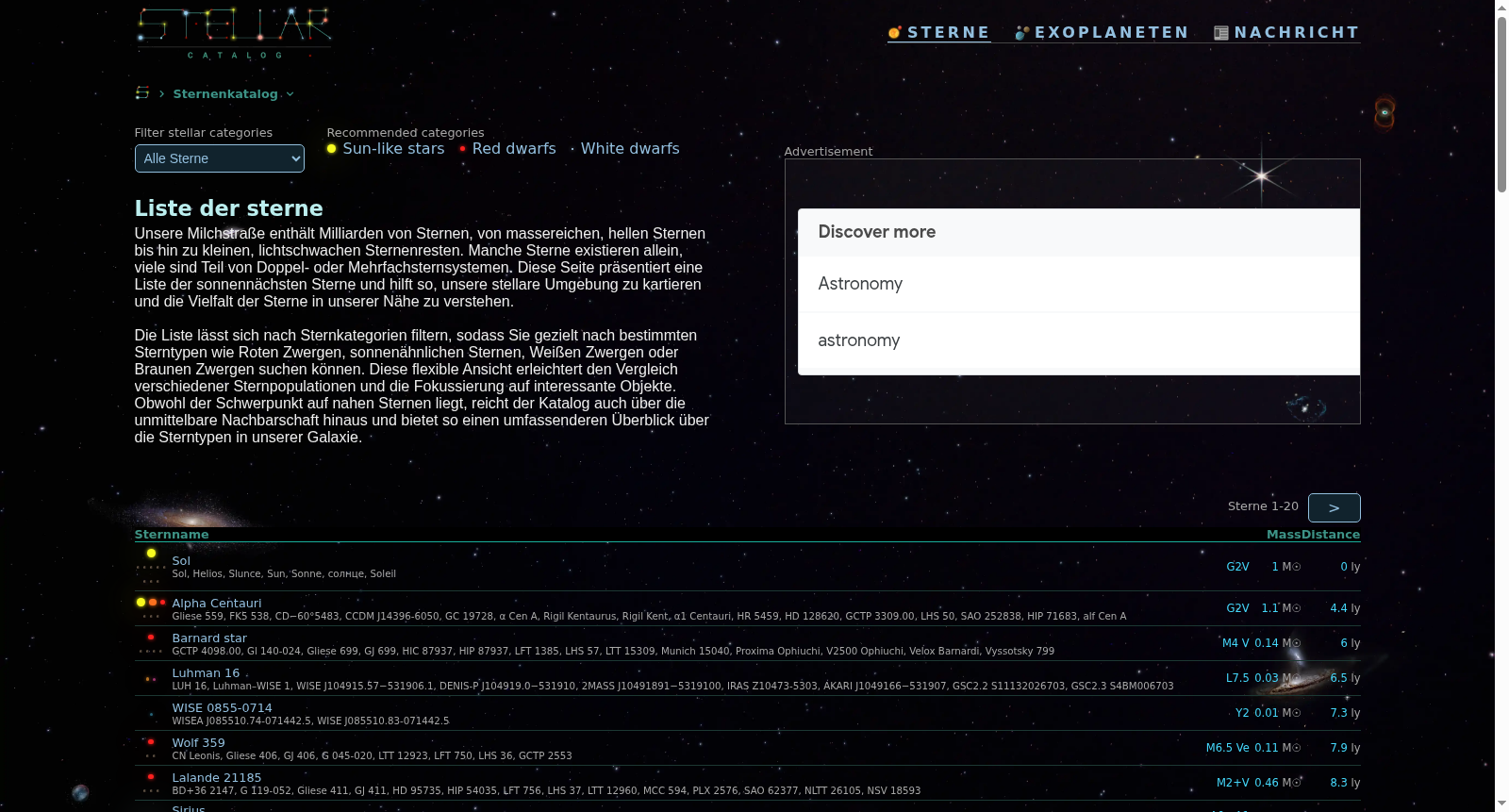1509x812 pixels.
Task: Open the Sol star entry
Action: pyautogui.click(x=181, y=561)
